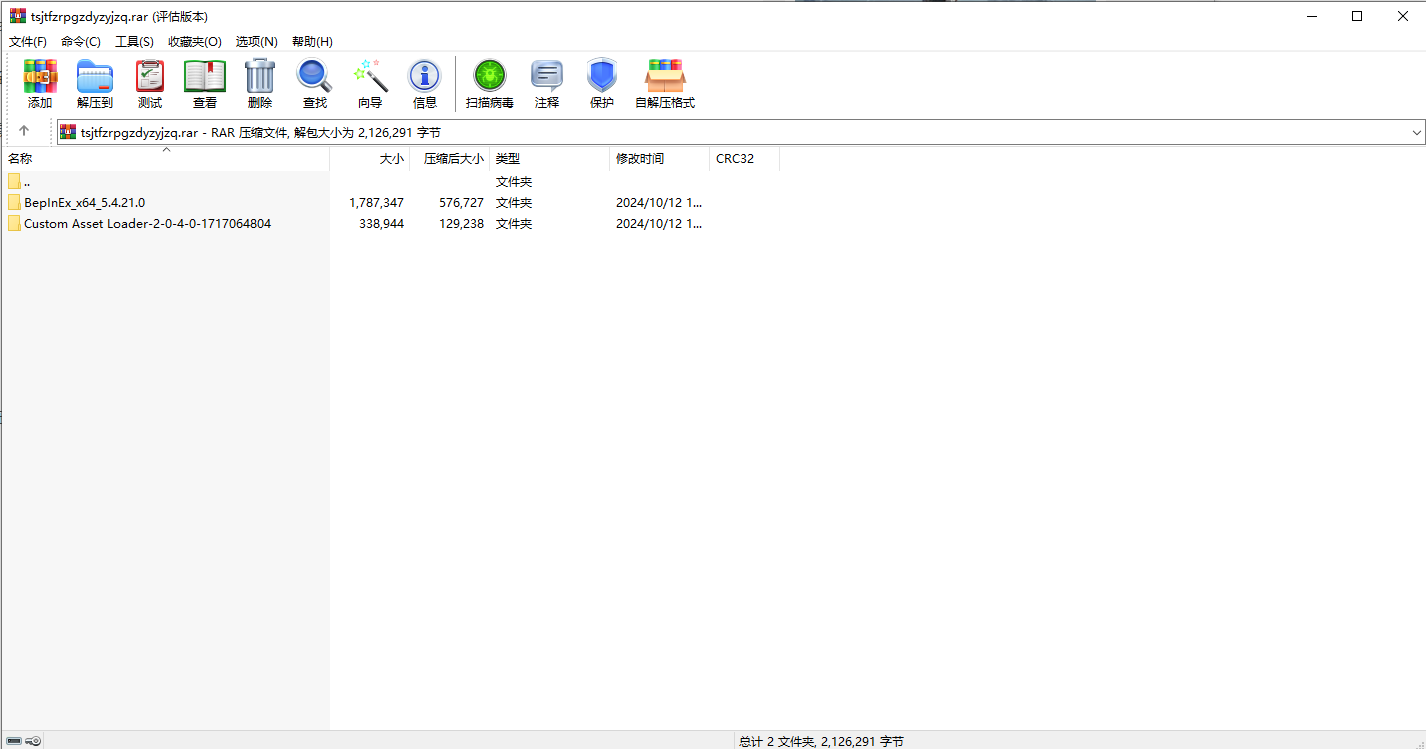Click the status bar drive/key icon
Viewport: 1426px width, 749px height.
24,741
